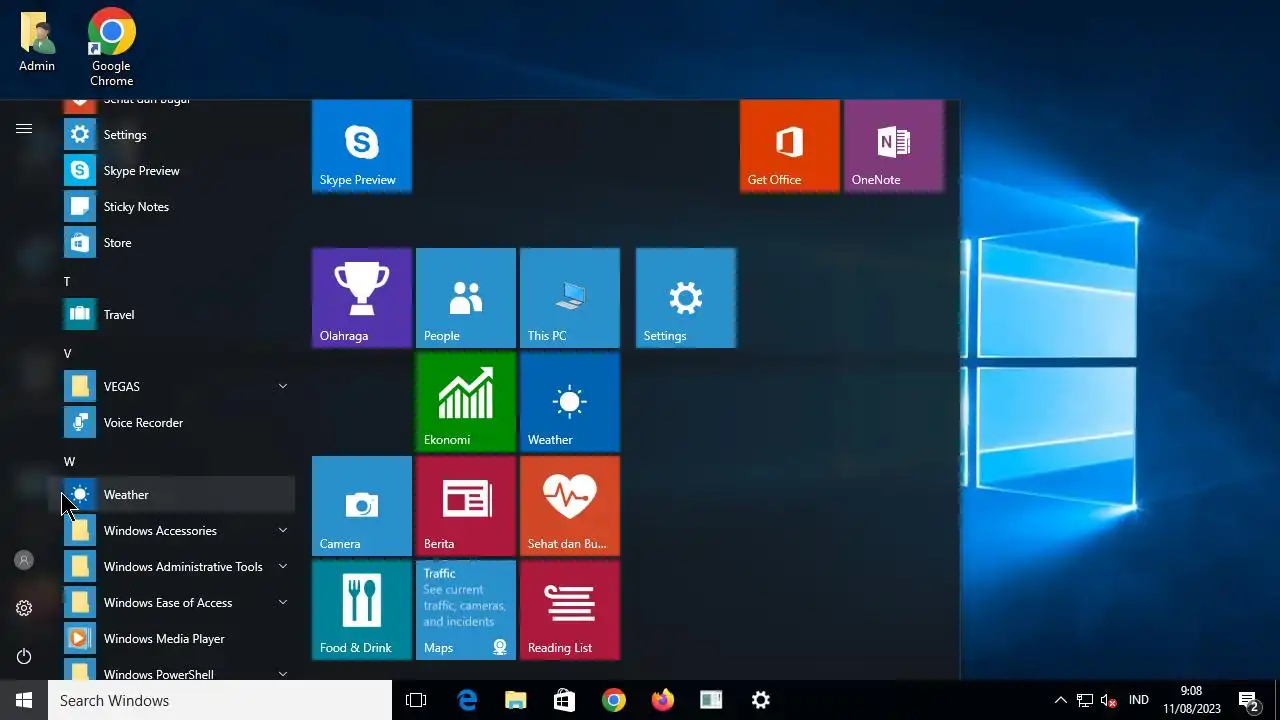Screen dimensions: 1280x720
Task: Open the Food & Drink tile
Action: point(362,610)
